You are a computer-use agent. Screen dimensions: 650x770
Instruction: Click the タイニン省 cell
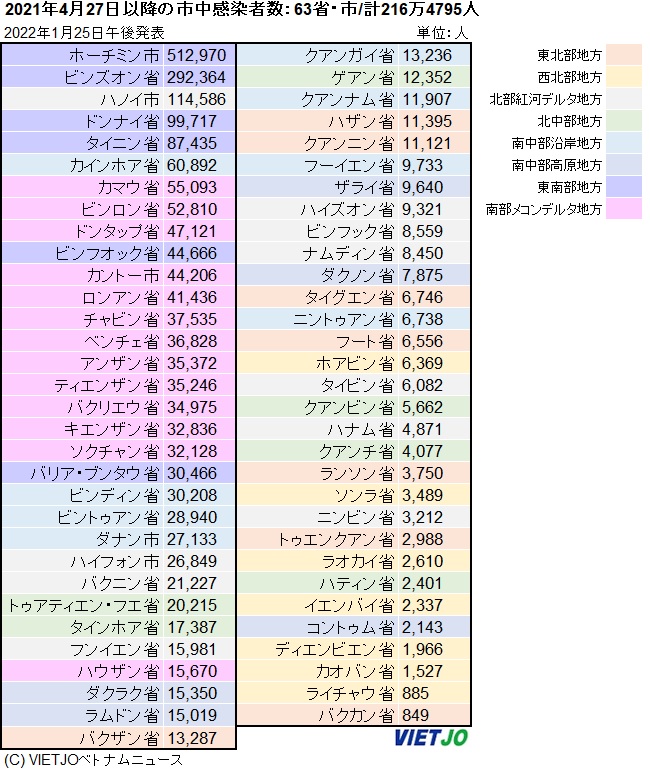[x=82, y=143]
